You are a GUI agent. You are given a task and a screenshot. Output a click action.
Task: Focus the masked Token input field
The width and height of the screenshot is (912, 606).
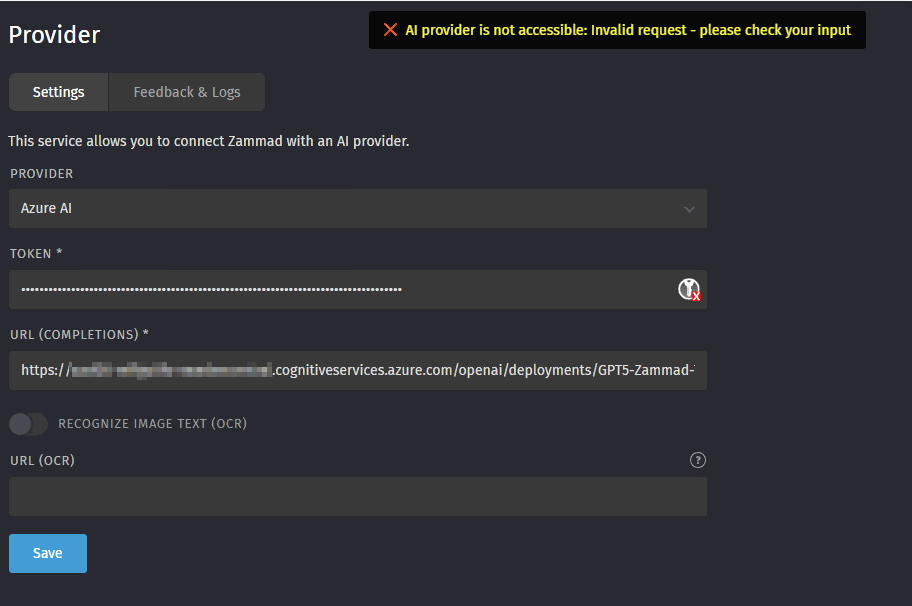coord(340,290)
